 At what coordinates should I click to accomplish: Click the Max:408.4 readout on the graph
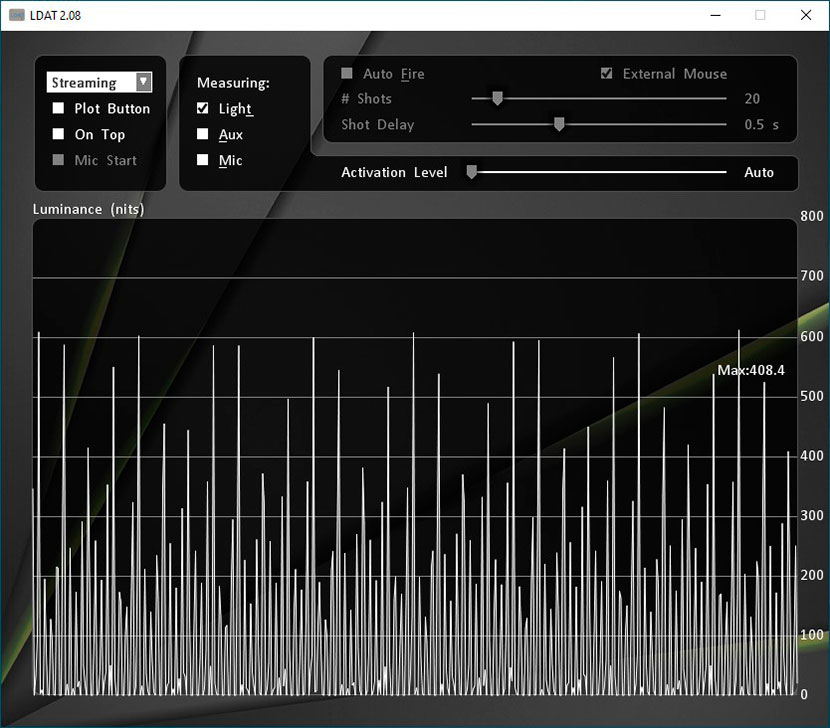point(751,370)
